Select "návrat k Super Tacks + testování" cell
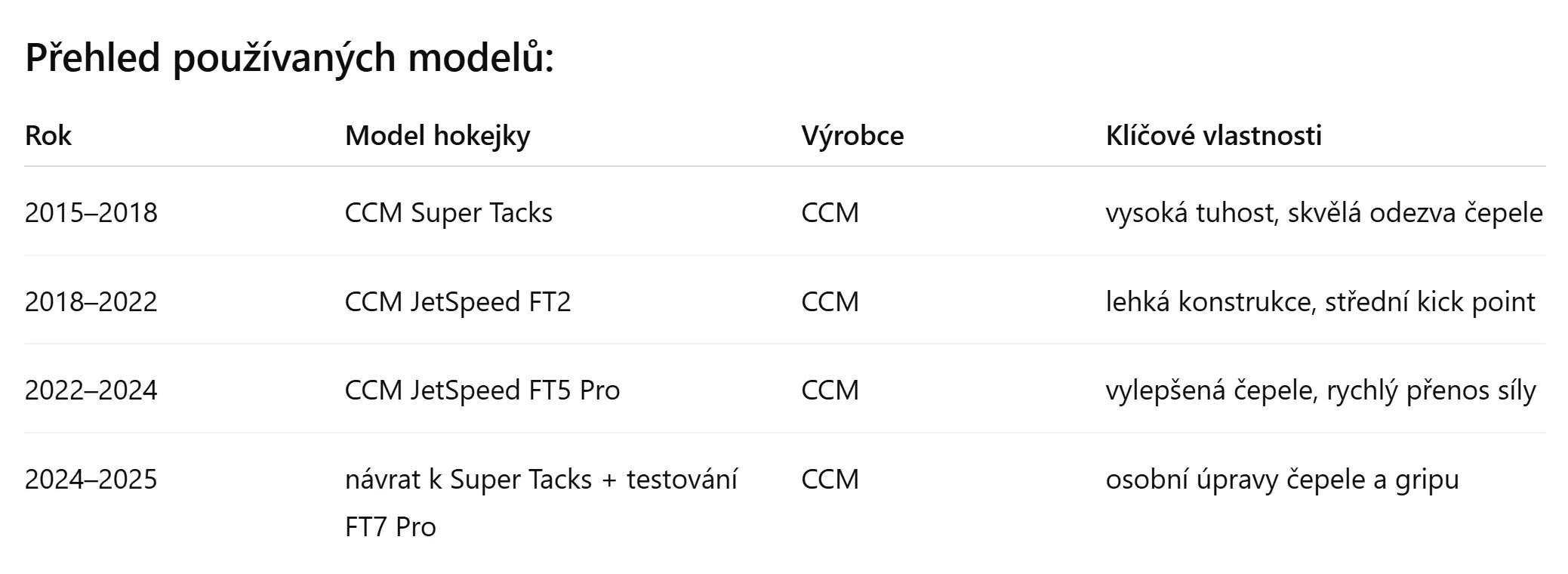Image resolution: width=1568 pixels, height=574 pixels. 541,480
